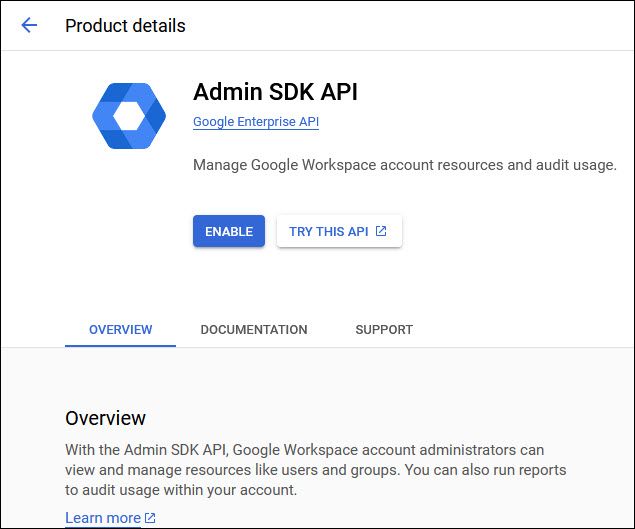Screen dimensions: 635x529
Task: Open the TRY THIS API button
Action: coord(338,231)
